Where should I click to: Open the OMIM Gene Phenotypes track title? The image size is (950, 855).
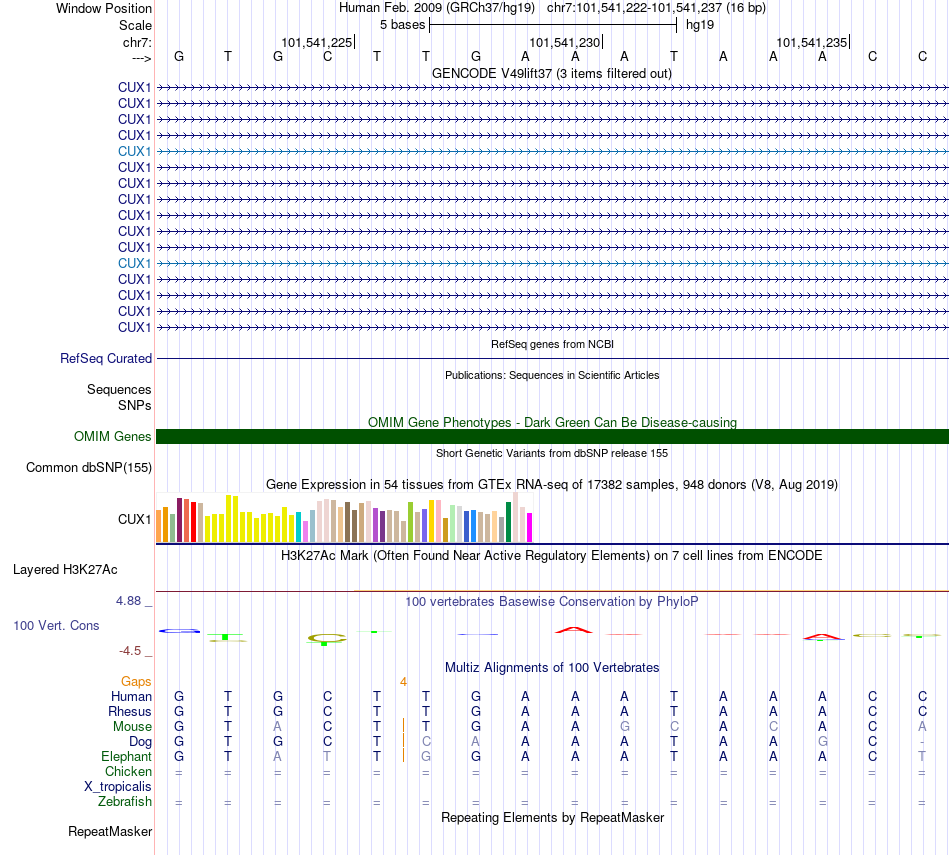click(552, 422)
